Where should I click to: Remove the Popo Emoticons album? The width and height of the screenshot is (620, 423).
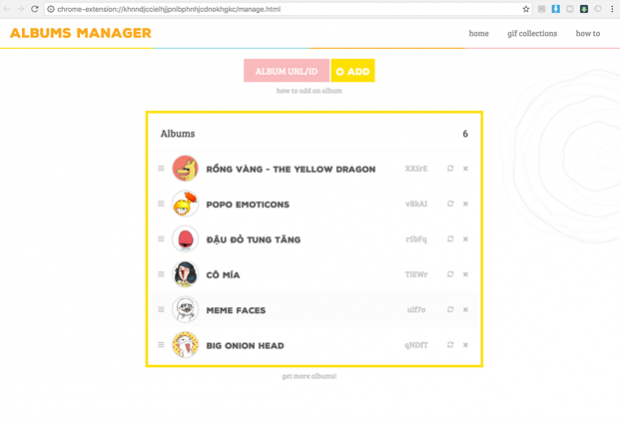[x=465, y=204]
